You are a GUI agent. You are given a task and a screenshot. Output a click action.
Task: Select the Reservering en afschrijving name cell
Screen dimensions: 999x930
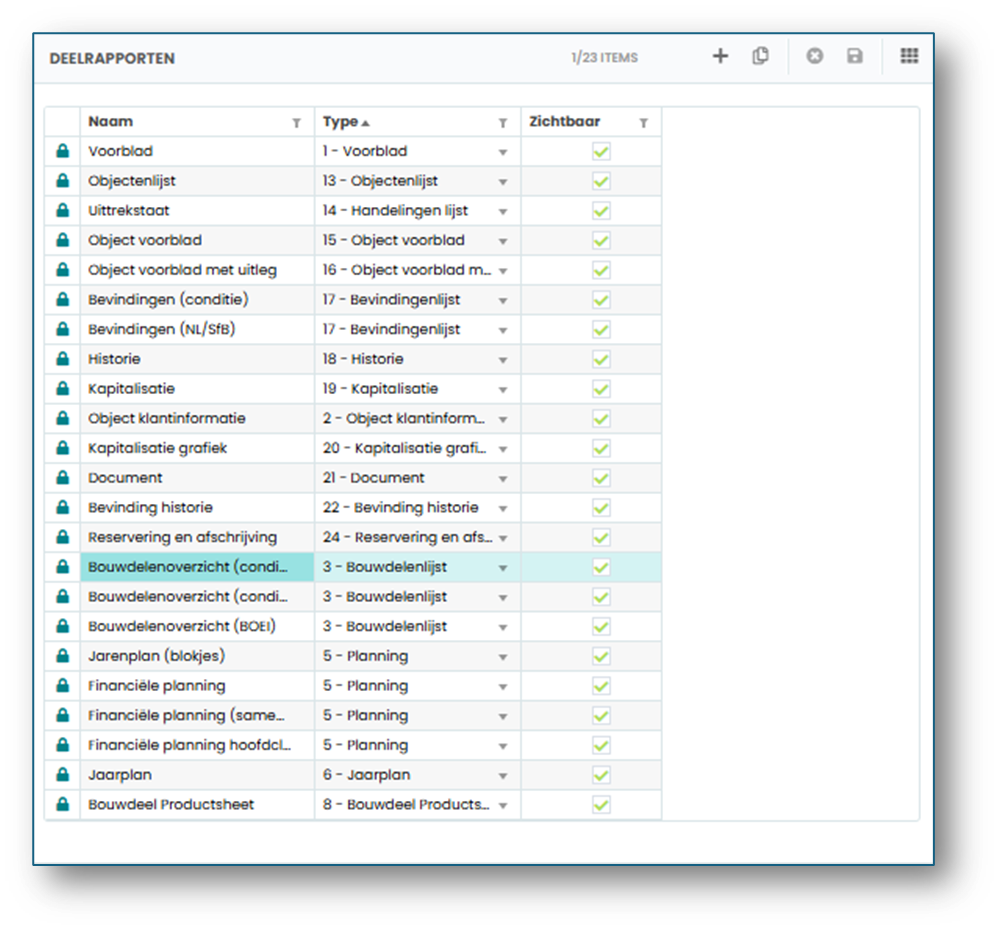pyautogui.click(x=198, y=537)
